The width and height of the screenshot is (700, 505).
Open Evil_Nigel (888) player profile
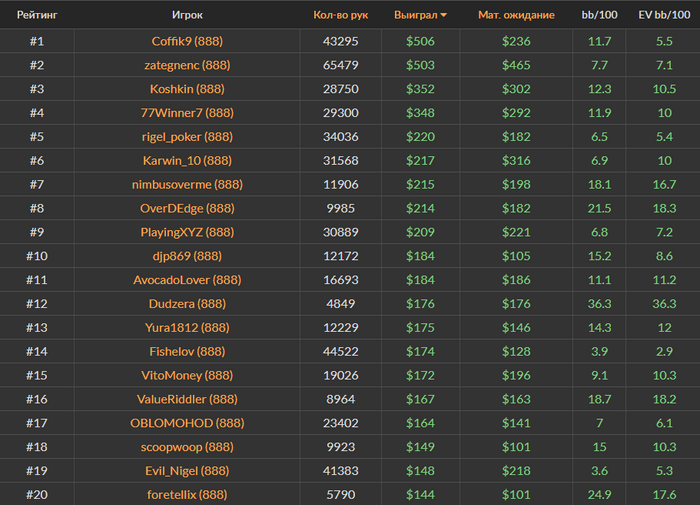click(187, 471)
